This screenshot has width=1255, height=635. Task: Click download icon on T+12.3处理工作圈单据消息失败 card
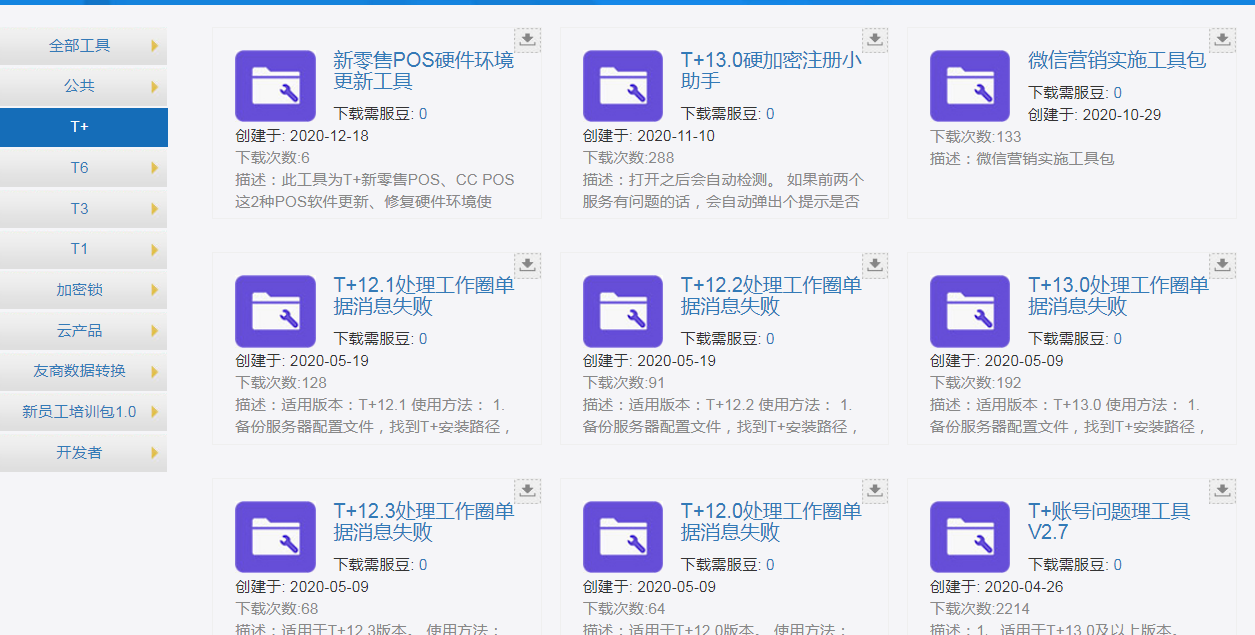click(528, 490)
